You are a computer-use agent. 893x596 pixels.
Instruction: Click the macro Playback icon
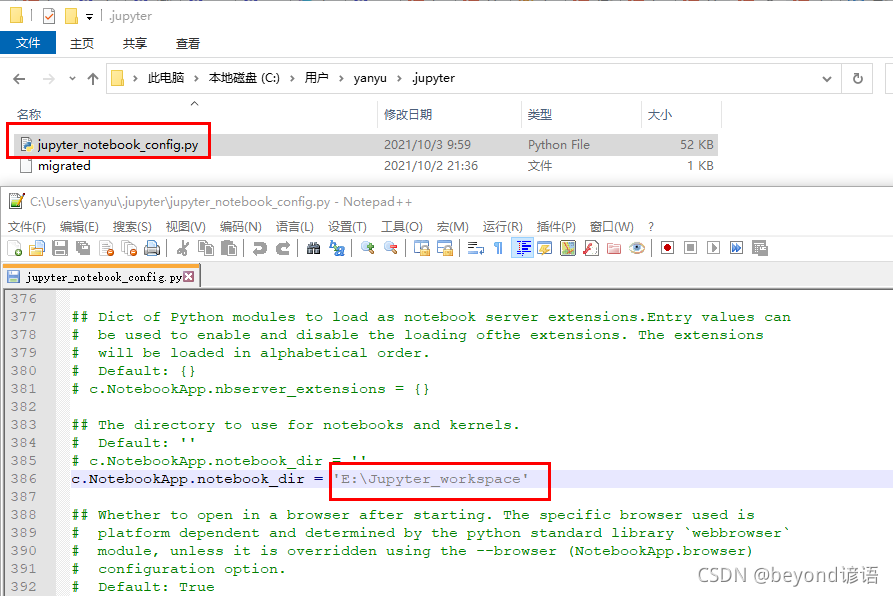click(713, 248)
